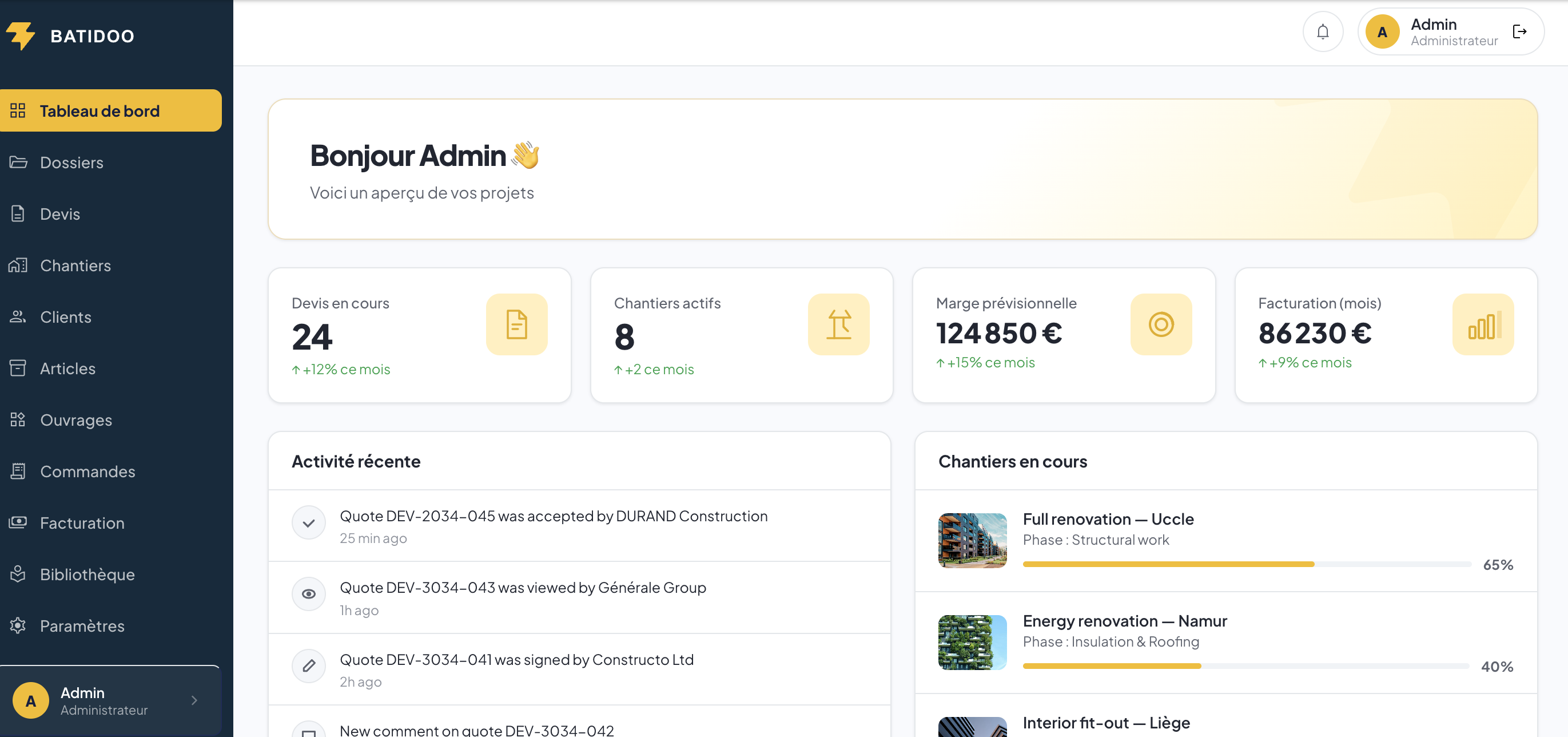Open Ouvrages from the sidebar
Viewport: 1568px width, 737px height.
111,419
